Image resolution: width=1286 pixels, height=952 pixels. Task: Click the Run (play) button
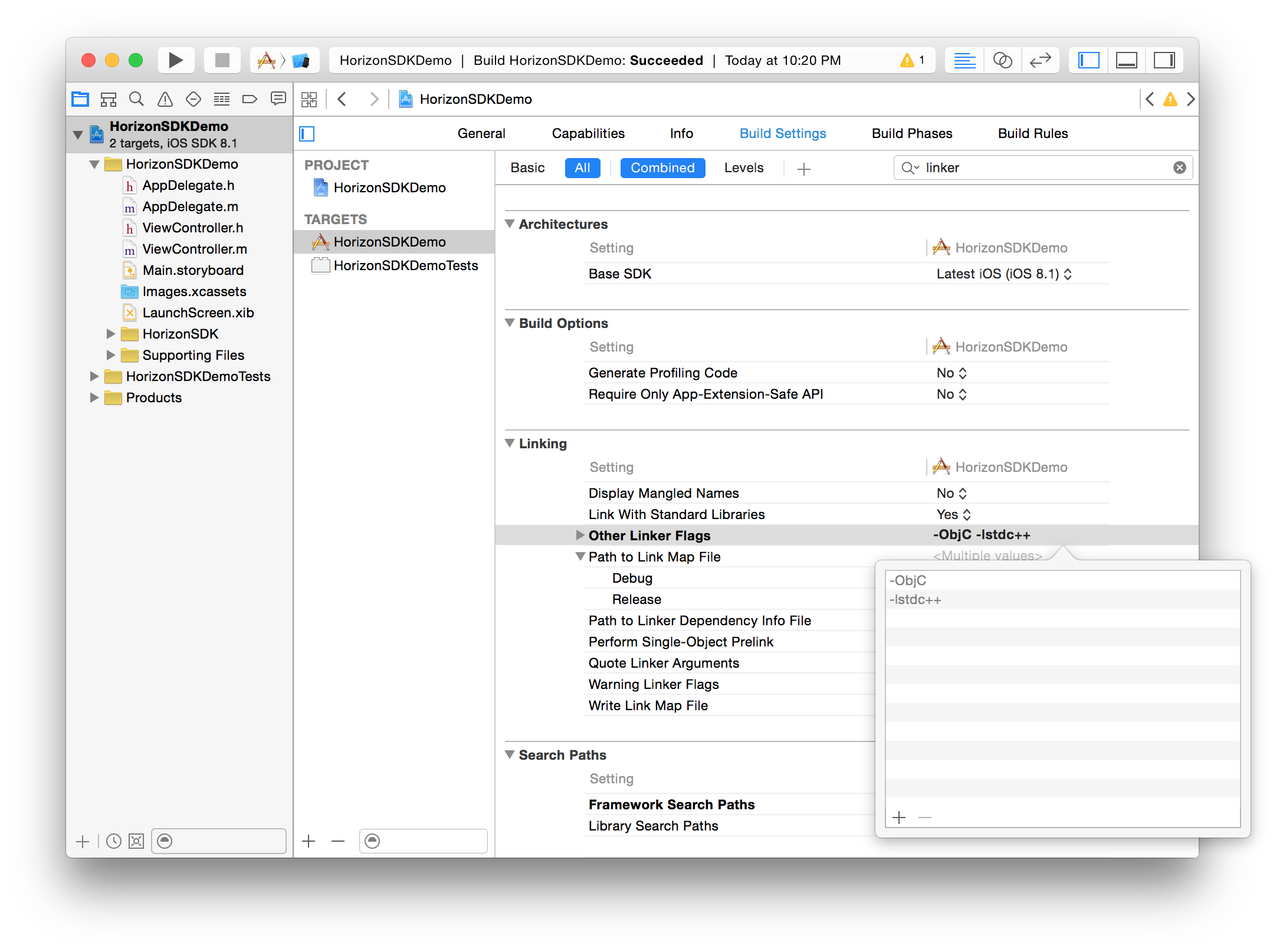click(x=176, y=60)
